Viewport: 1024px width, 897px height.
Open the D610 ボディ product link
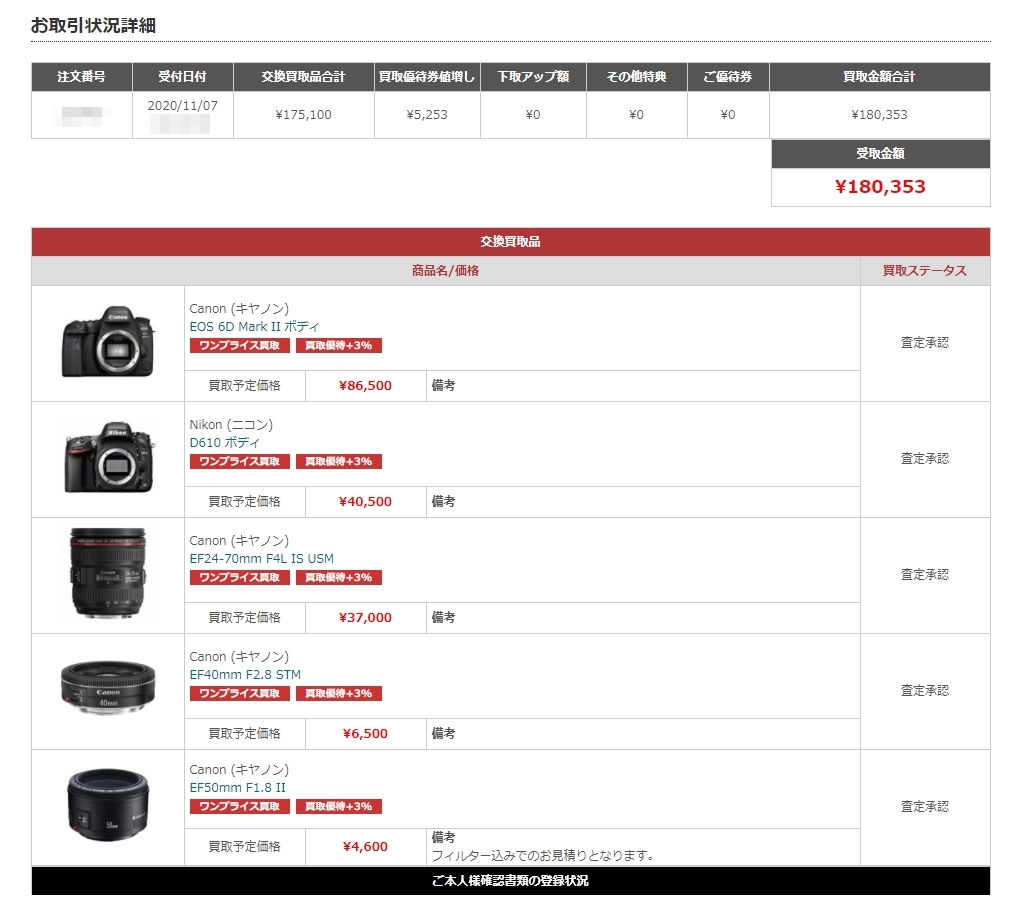[225, 443]
